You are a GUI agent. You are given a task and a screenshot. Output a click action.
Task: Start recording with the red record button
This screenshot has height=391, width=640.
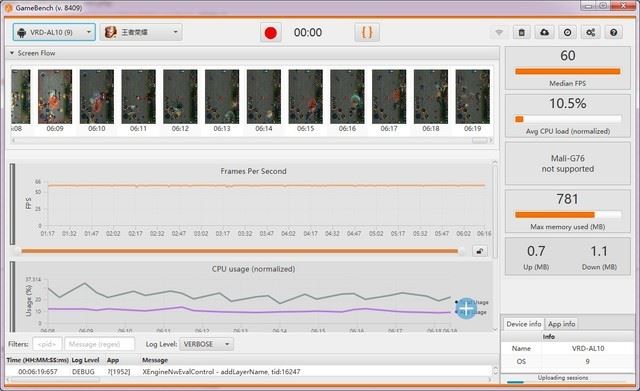(271, 33)
